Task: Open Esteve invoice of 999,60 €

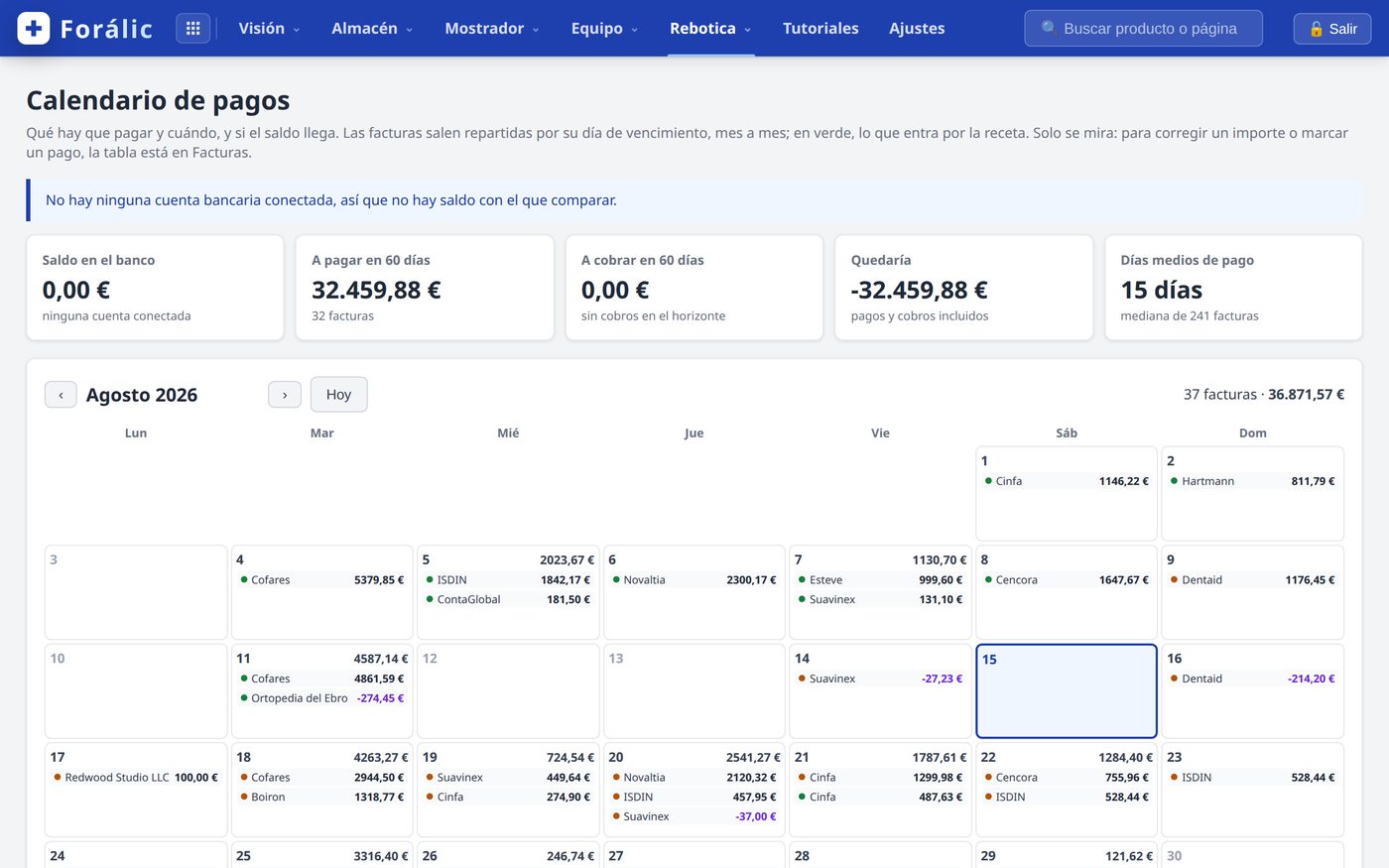Action: 880,580
